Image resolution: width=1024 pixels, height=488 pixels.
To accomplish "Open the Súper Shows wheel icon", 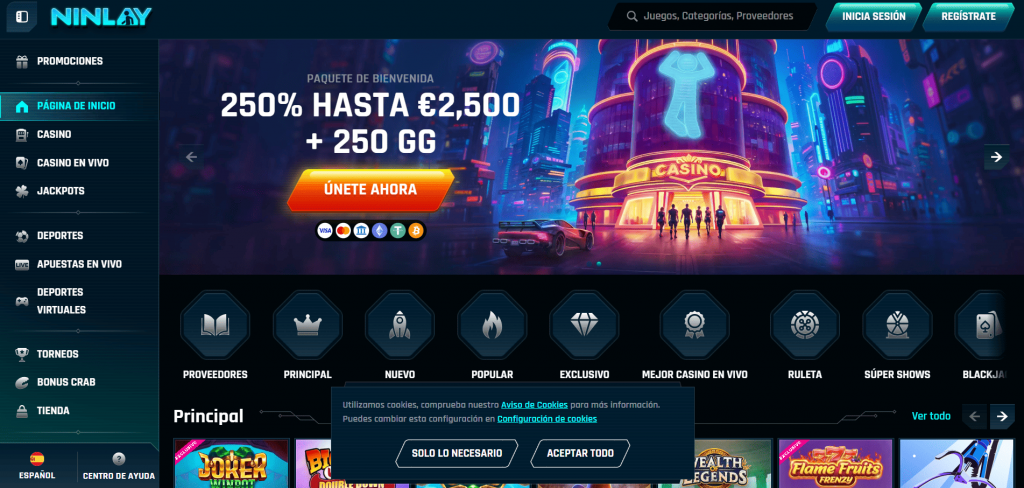I will [897, 325].
